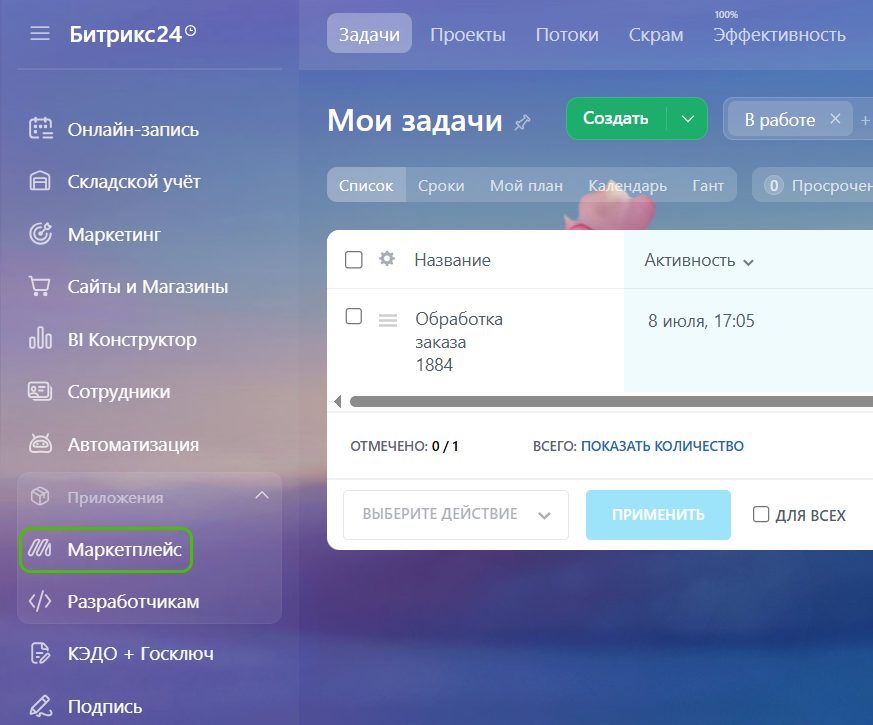Open Сайты и Магазины cart icon

point(40,287)
